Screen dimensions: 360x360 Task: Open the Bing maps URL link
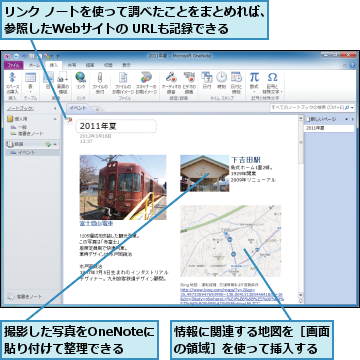tap(231, 297)
